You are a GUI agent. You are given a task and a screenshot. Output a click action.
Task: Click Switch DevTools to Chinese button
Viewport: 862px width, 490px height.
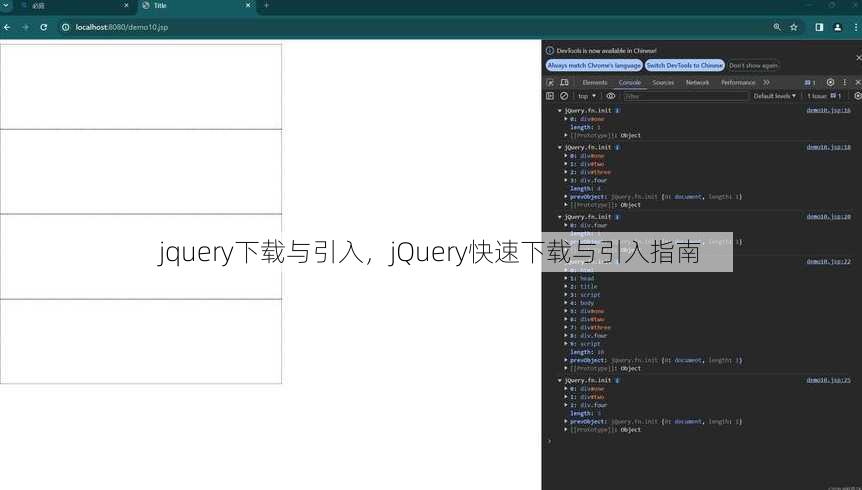point(684,65)
